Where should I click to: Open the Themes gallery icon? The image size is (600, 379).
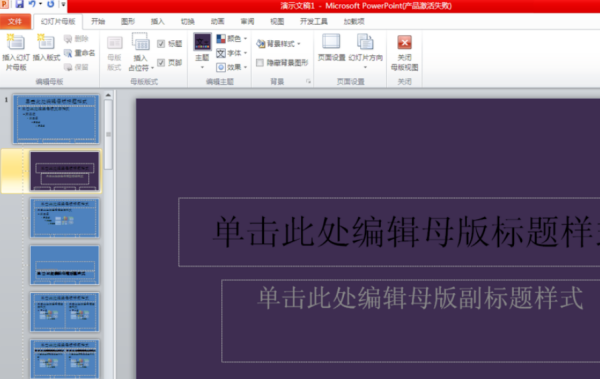coord(202,42)
